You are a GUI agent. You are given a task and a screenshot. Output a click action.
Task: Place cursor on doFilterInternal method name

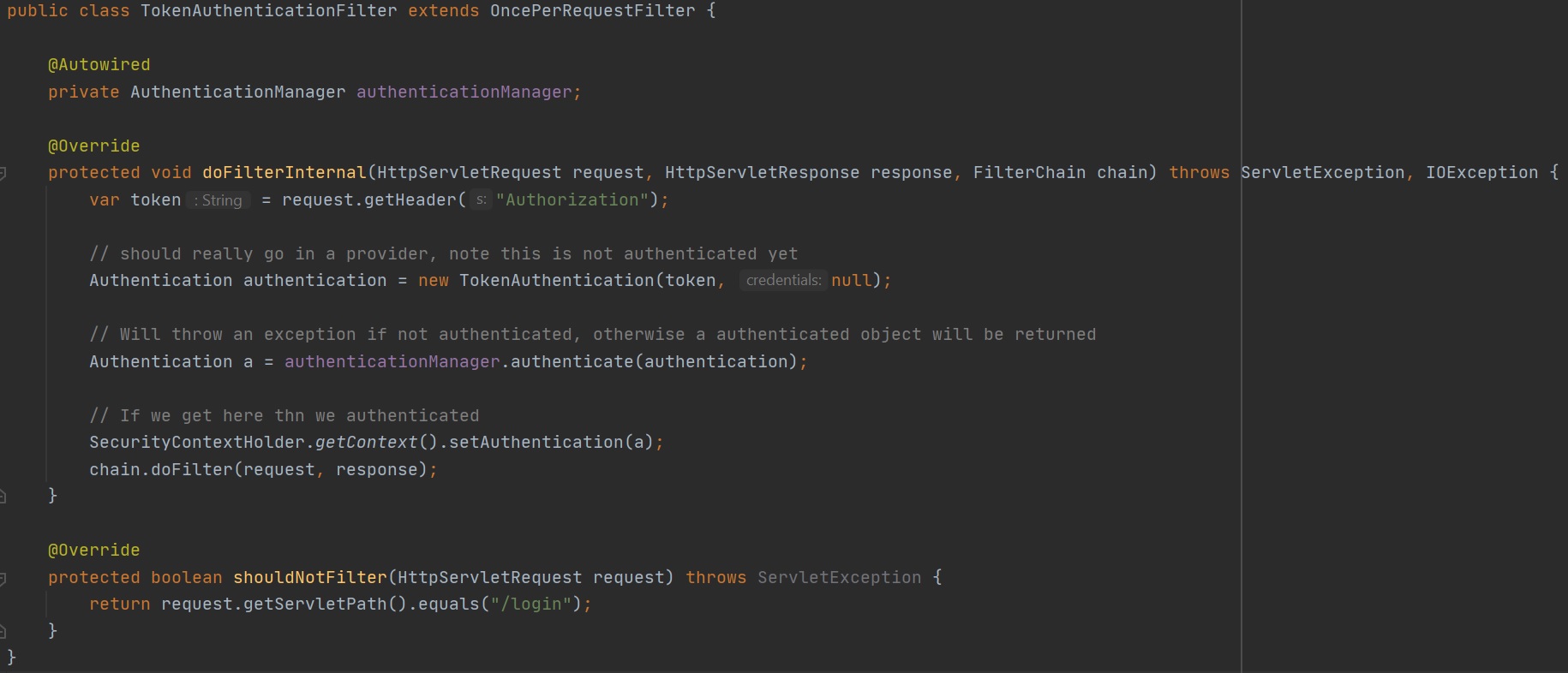coord(284,173)
